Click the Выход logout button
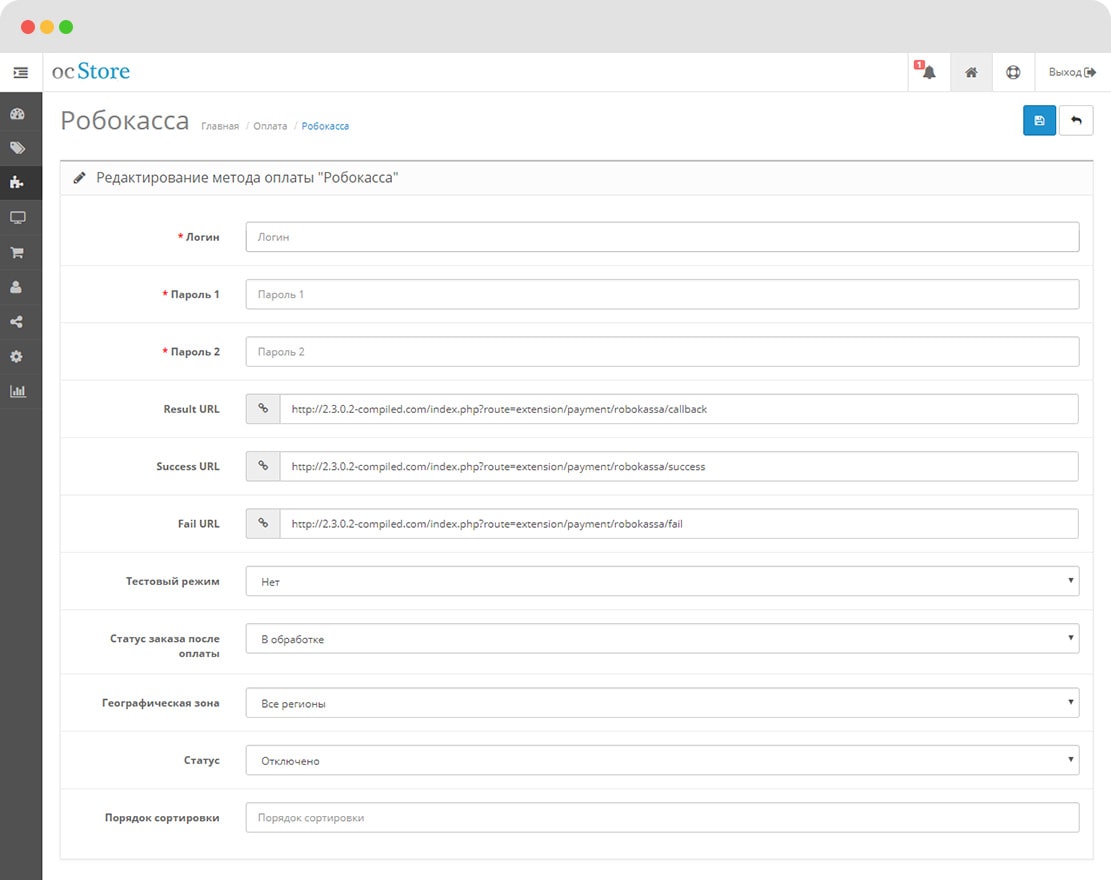The width and height of the screenshot is (1111, 880). (x=1072, y=72)
